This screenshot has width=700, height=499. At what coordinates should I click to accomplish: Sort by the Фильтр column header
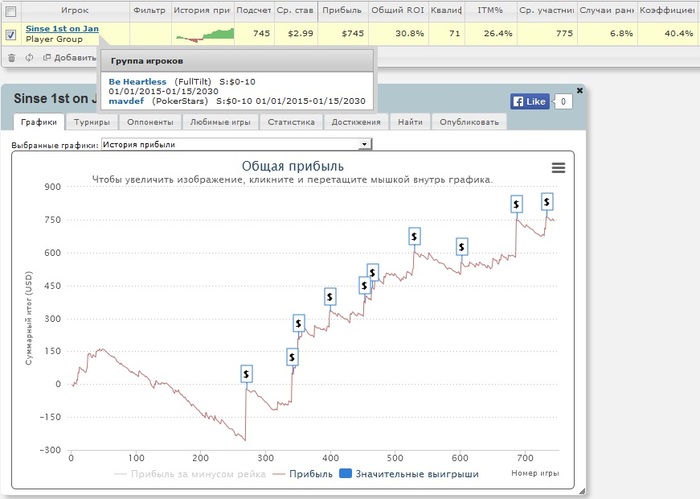[150, 10]
